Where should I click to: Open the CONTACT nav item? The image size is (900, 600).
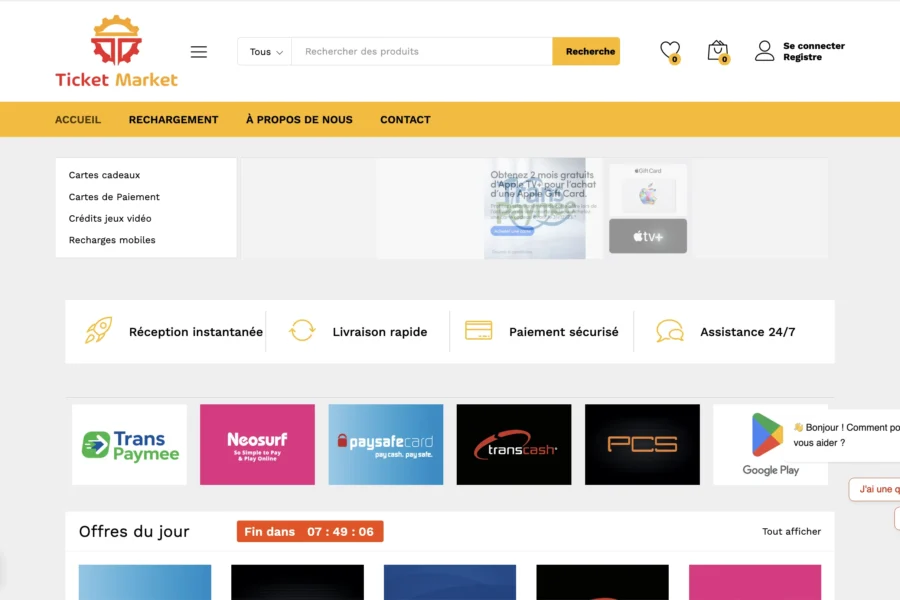point(405,119)
